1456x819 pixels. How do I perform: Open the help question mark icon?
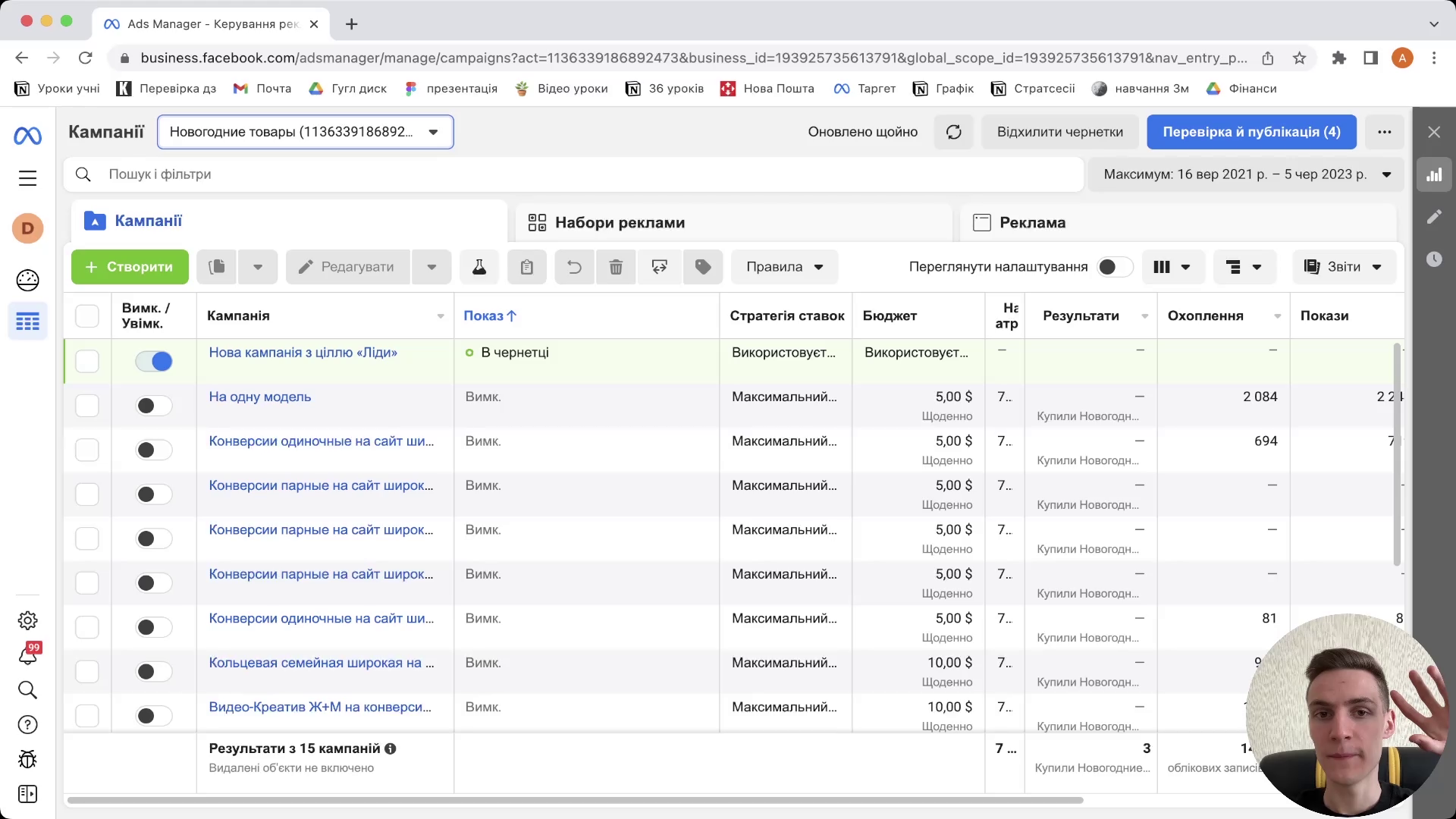coord(27,725)
